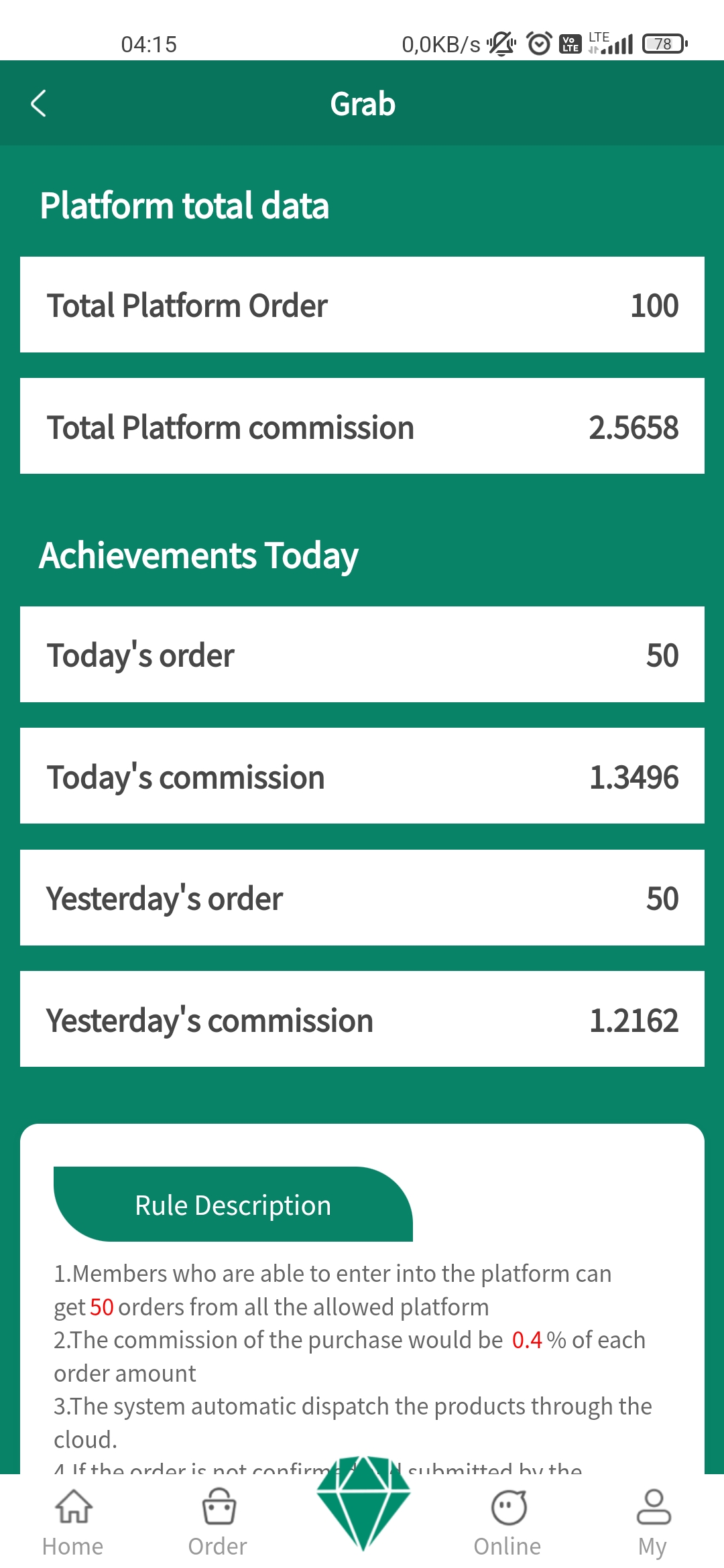Viewport: 724px width, 1568px height.
Task: Tap the Grab page title
Action: click(x=363, y=104)
